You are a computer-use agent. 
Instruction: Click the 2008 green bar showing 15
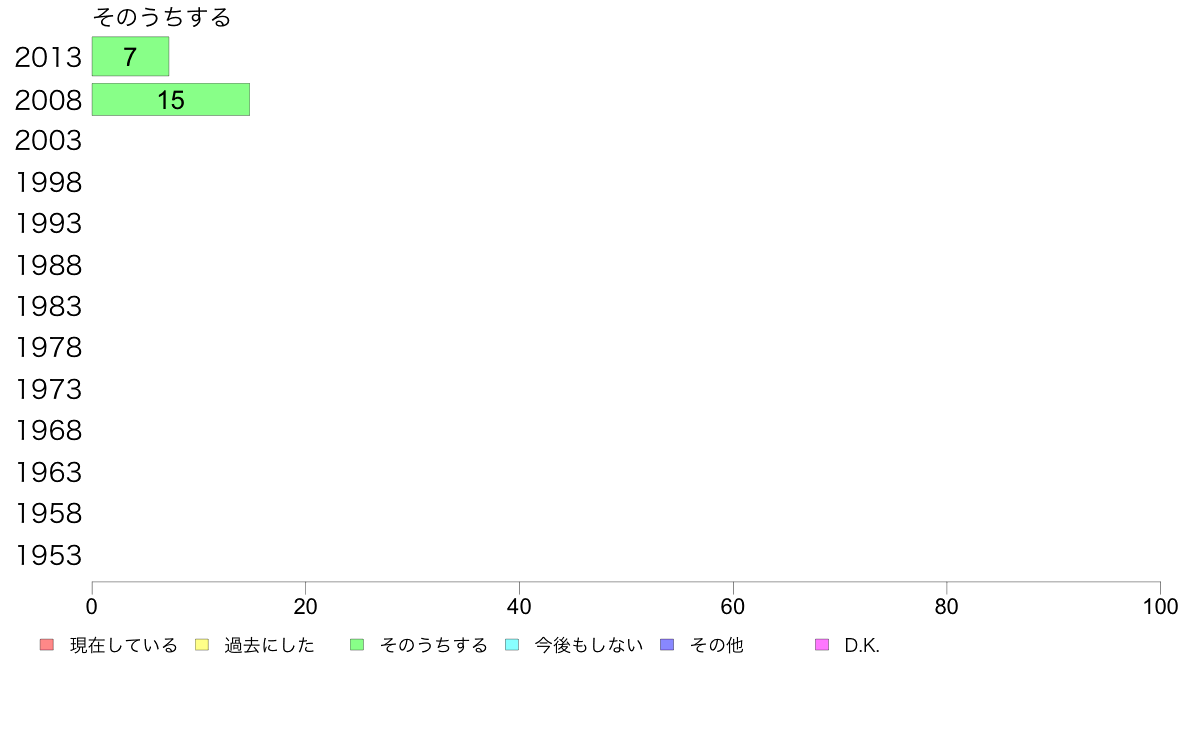click(x=170, y=100)
